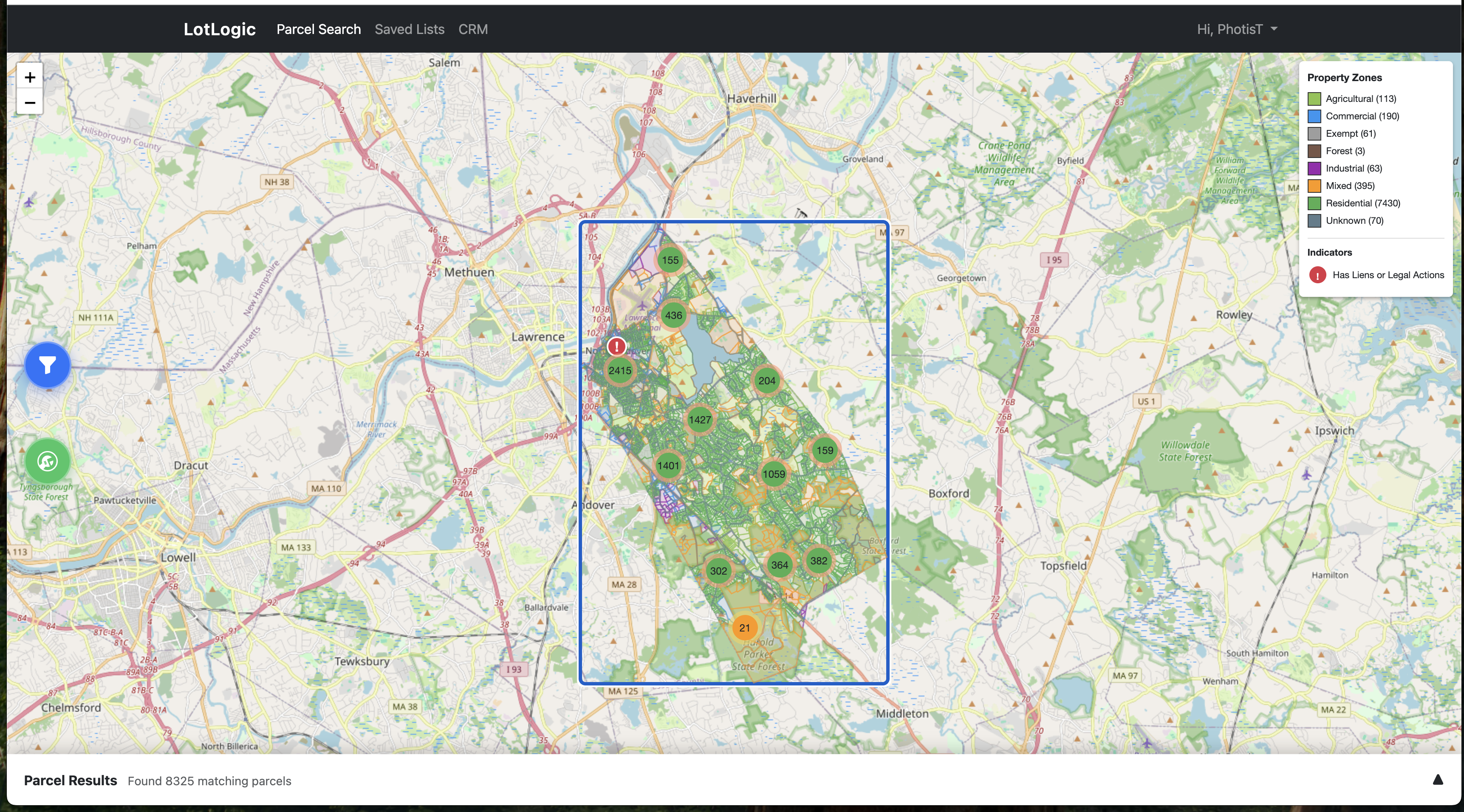Click the red lien alert marker on map

tap(616, 346)
